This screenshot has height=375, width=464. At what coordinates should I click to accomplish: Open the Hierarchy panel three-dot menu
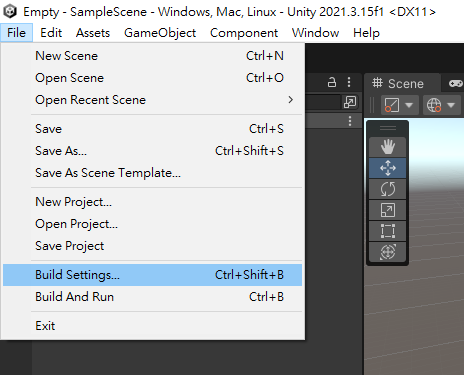pos(349,82)
